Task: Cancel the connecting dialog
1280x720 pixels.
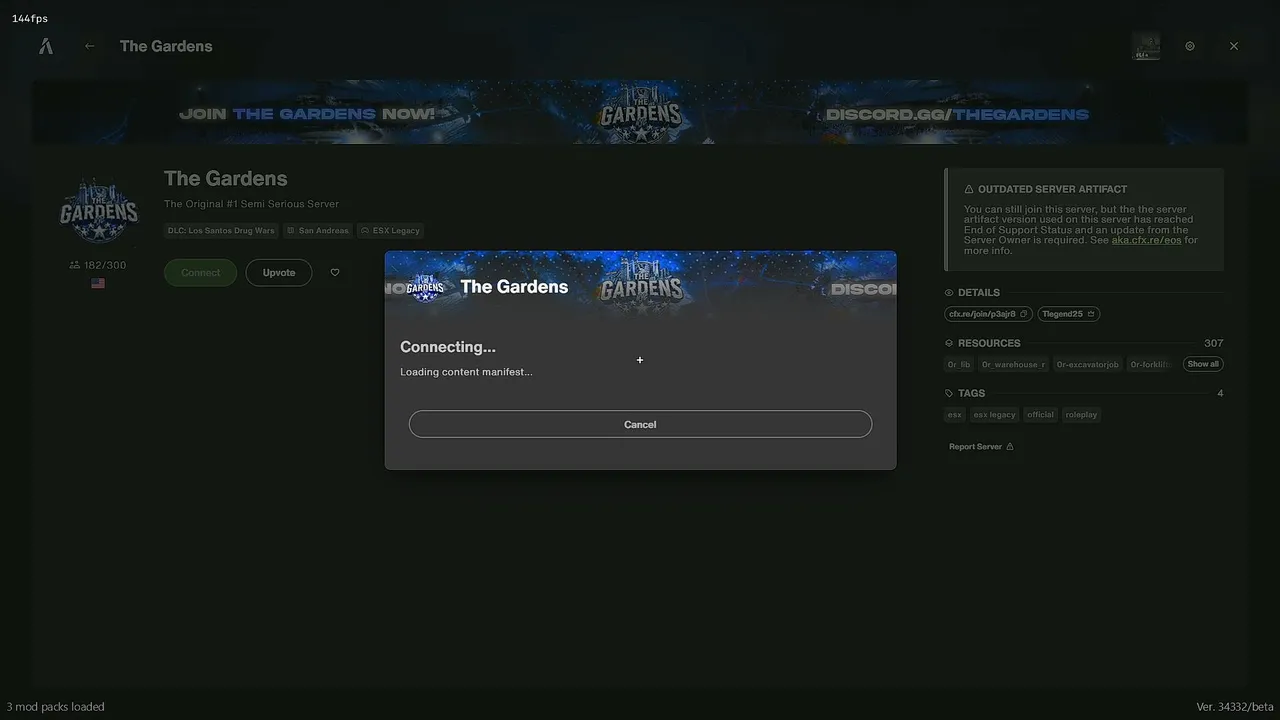Action: tap(640, 424)
